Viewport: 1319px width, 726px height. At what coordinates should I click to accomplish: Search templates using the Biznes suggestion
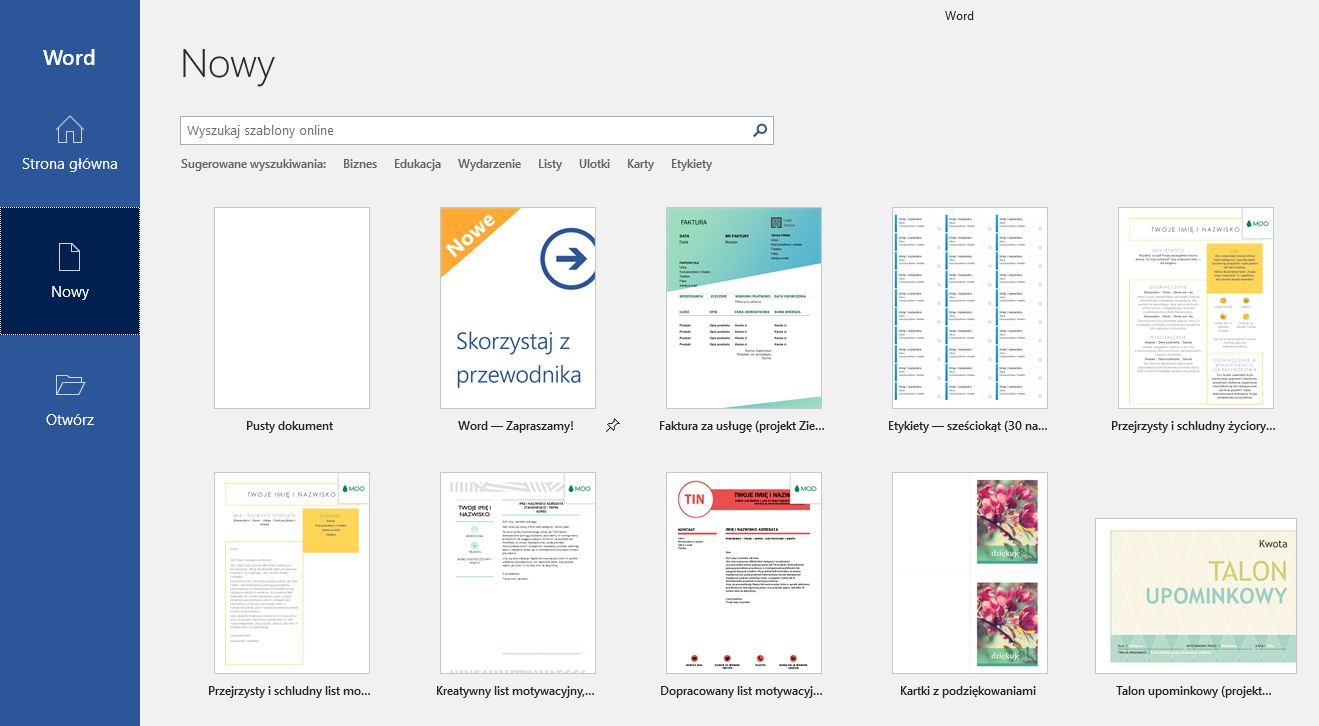(360, 163)
